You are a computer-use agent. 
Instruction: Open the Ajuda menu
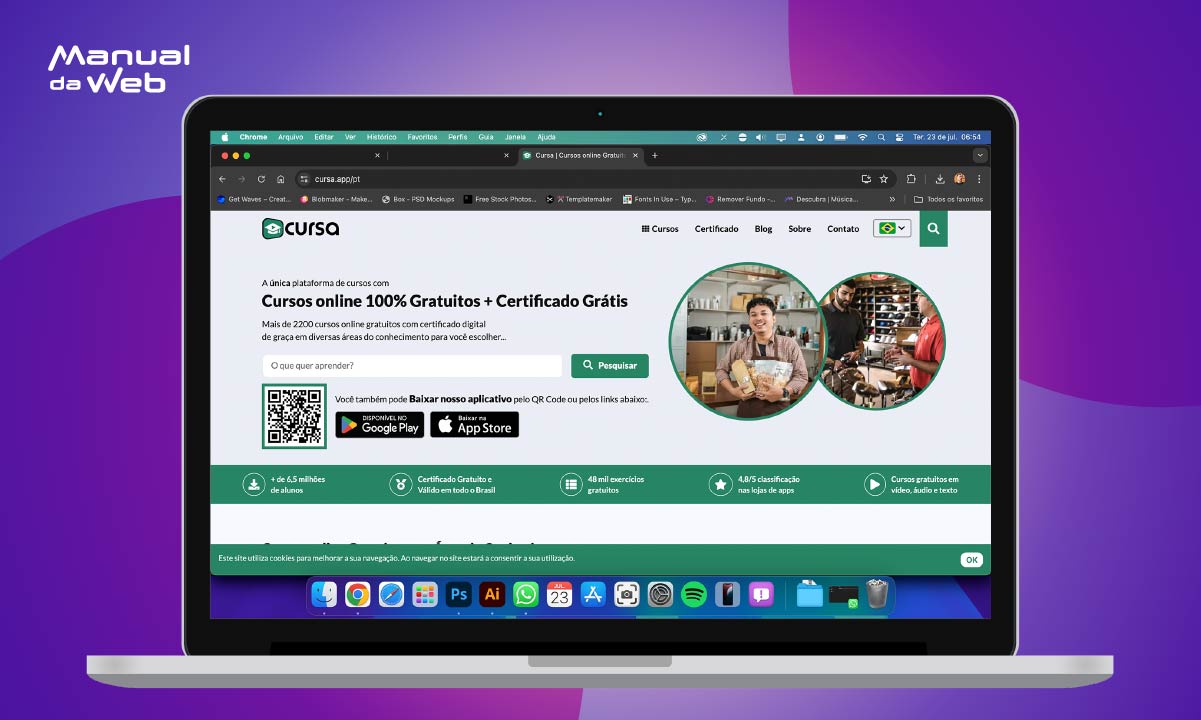546,137
